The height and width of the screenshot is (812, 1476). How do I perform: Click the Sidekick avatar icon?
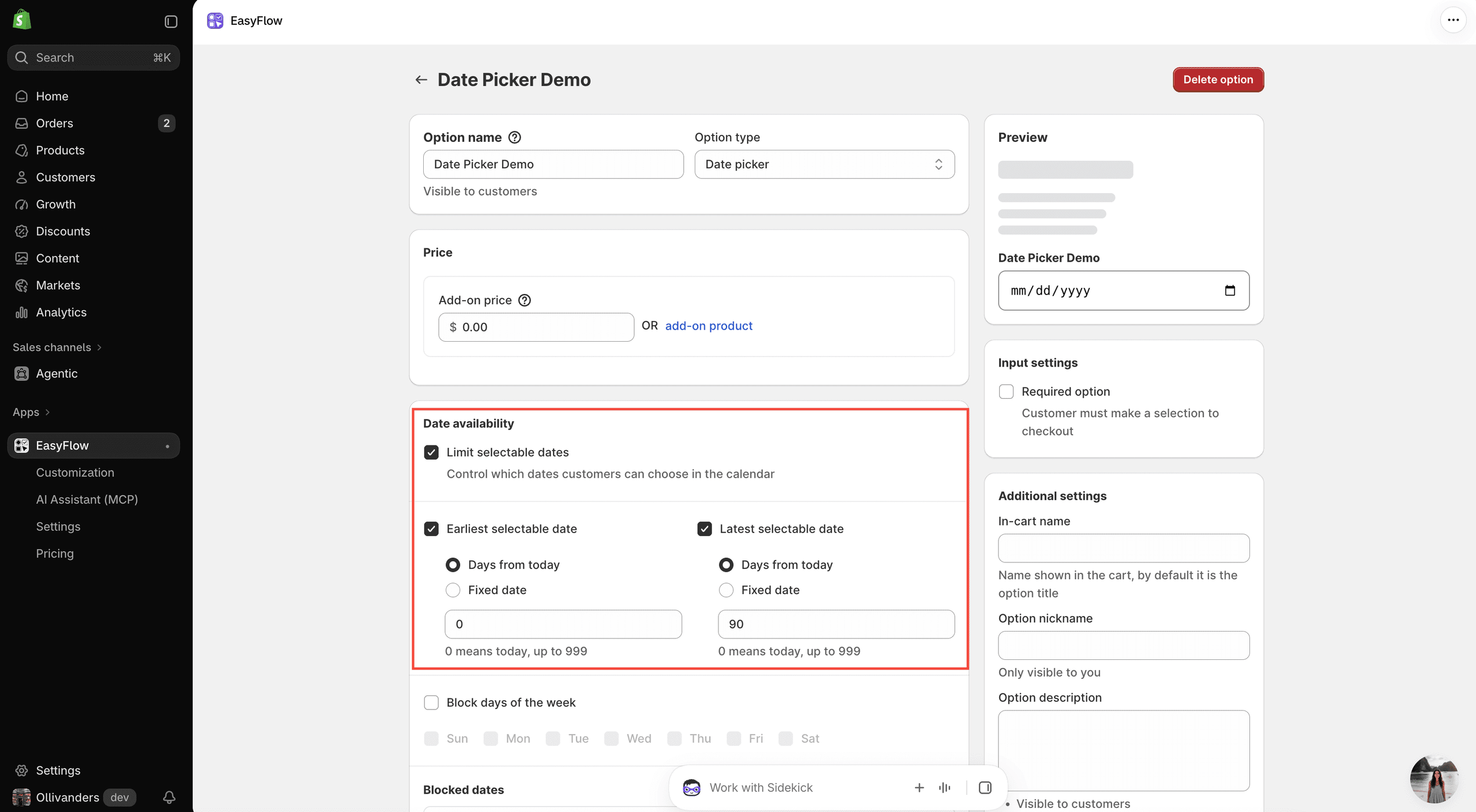(x=691, y=787)
